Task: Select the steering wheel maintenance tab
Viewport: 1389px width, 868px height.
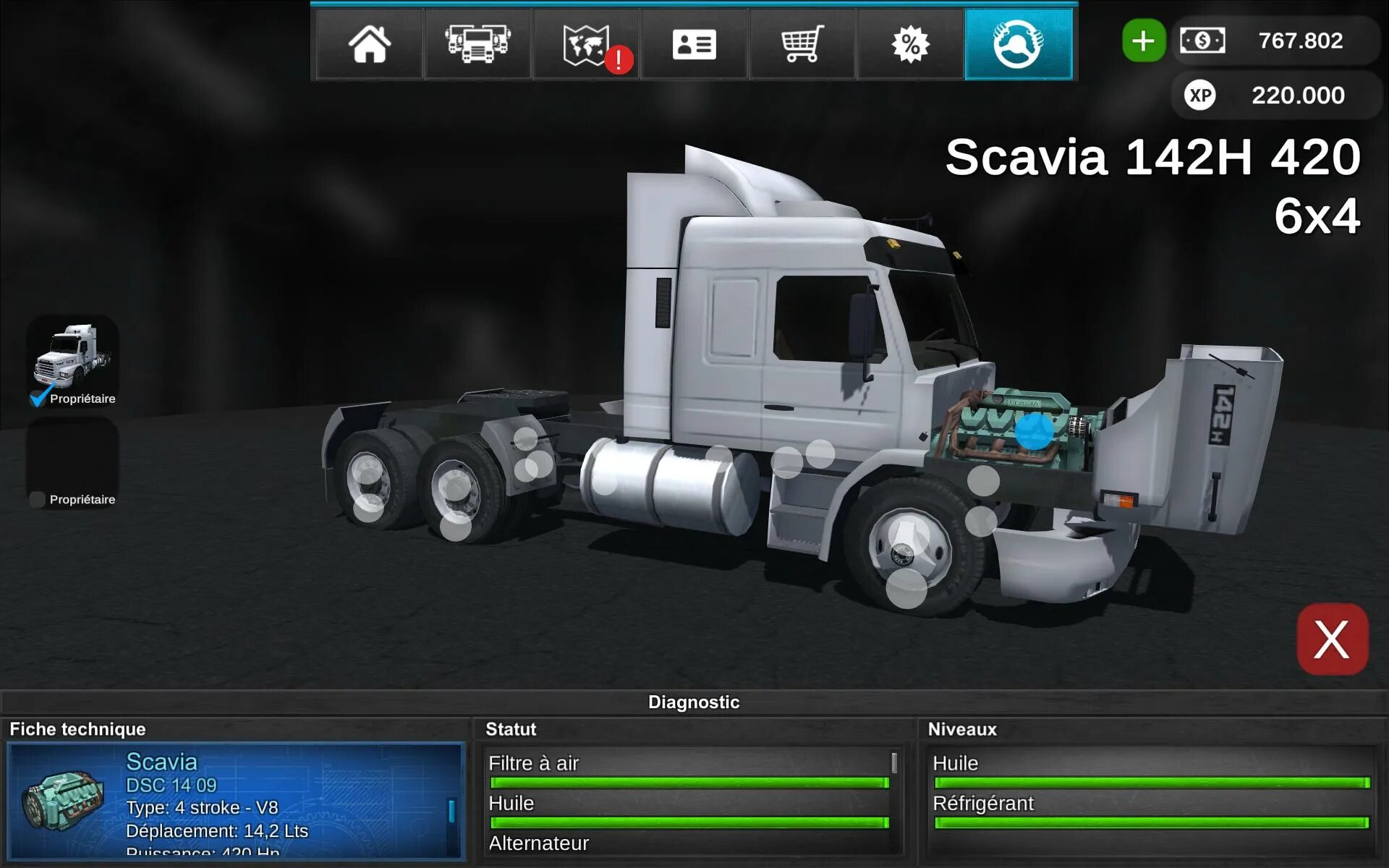Action: 1018,44
